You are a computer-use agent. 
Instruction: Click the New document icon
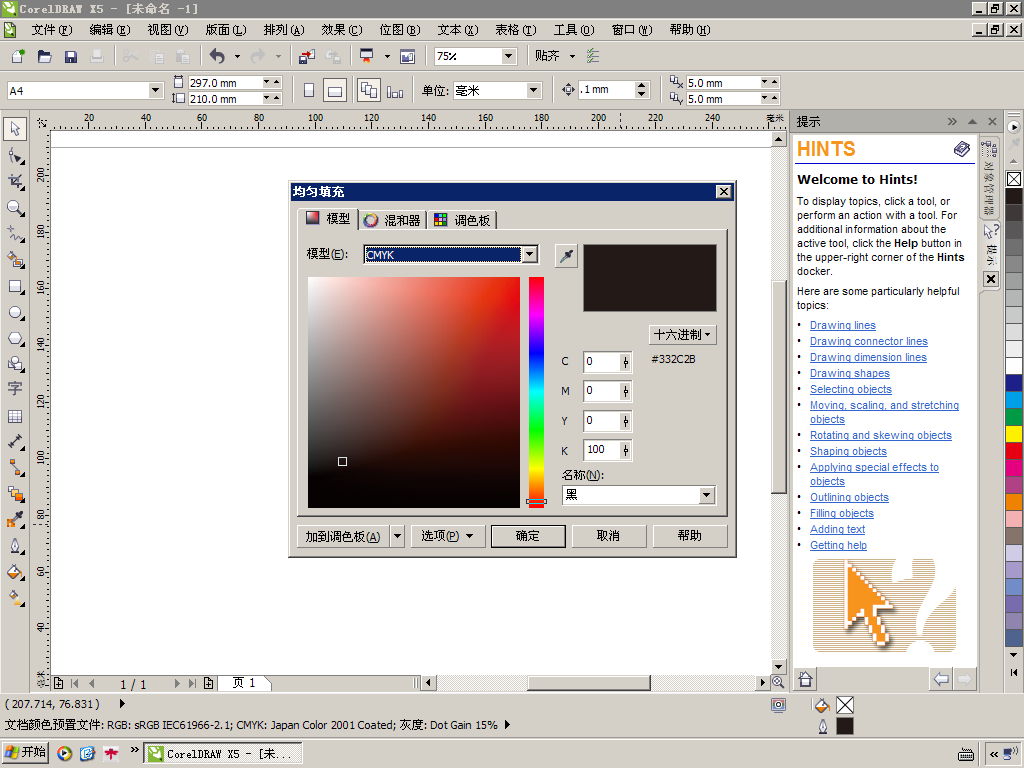point(18,56)
